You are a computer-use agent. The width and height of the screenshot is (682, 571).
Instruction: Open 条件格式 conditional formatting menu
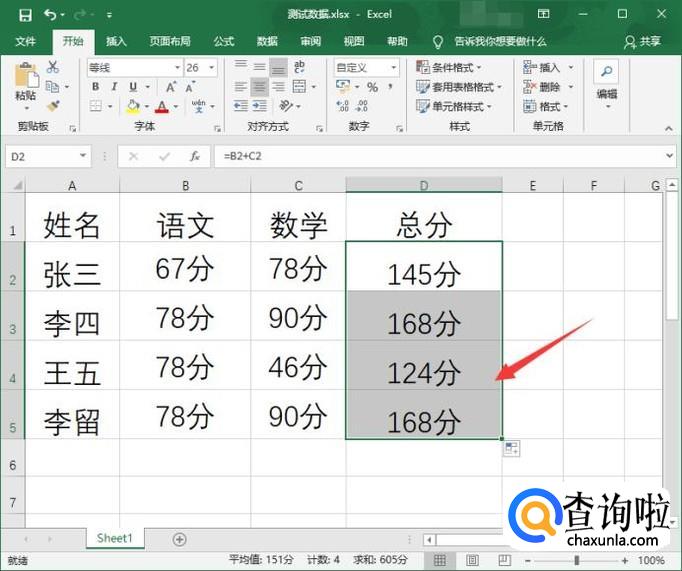click(x=449, y=67)
